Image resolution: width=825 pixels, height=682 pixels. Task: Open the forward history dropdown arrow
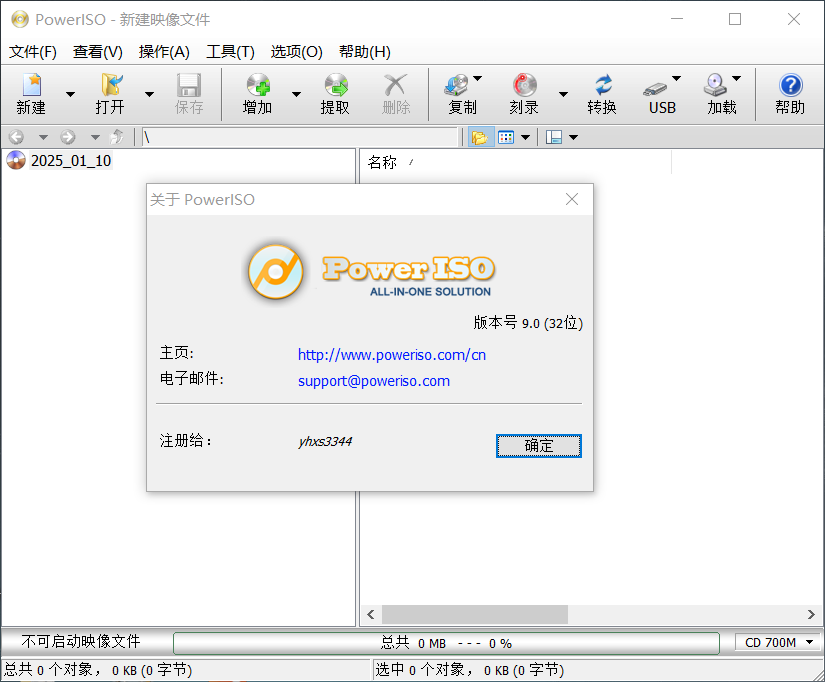pyautogui.click(x=95, y=137)
